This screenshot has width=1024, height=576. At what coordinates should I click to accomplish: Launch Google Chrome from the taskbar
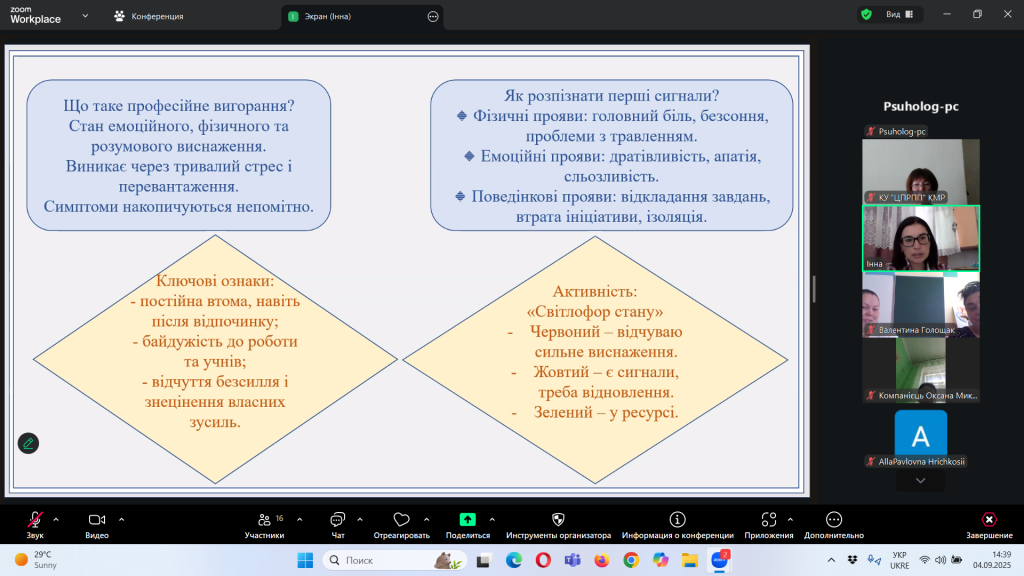(x=631, y=560)
